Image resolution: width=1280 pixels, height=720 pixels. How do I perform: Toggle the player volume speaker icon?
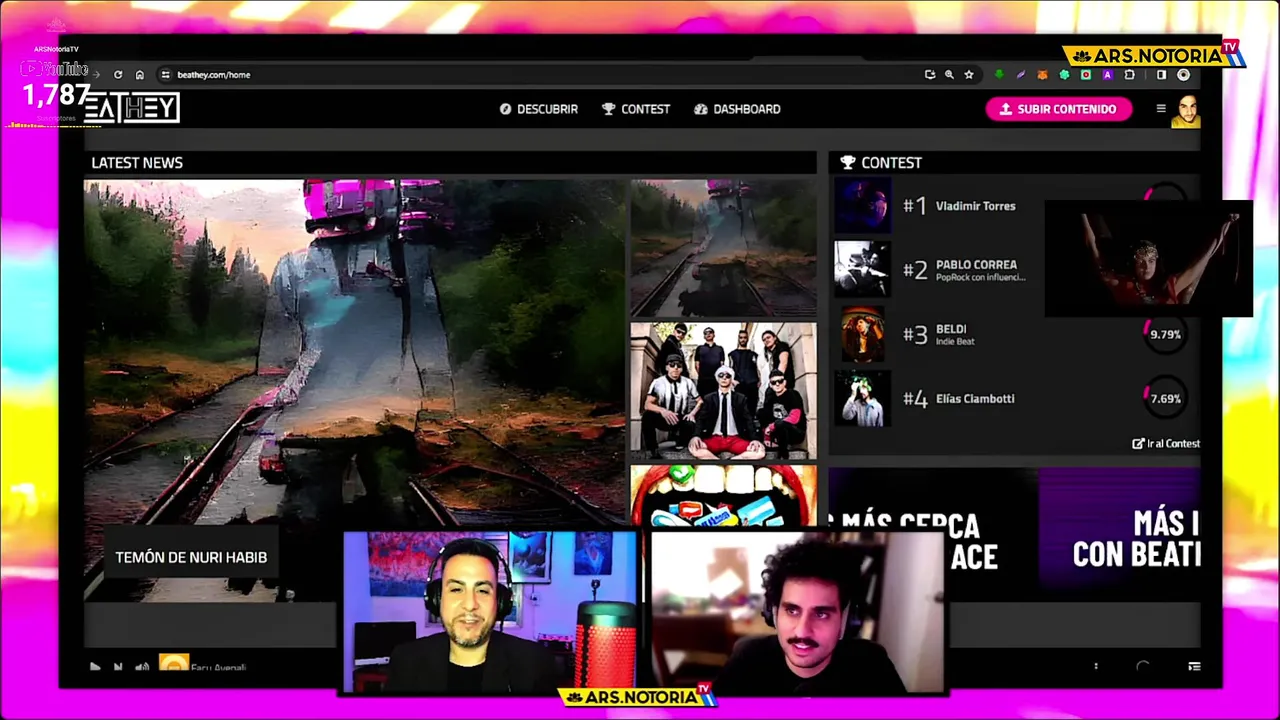coord(142,667)
